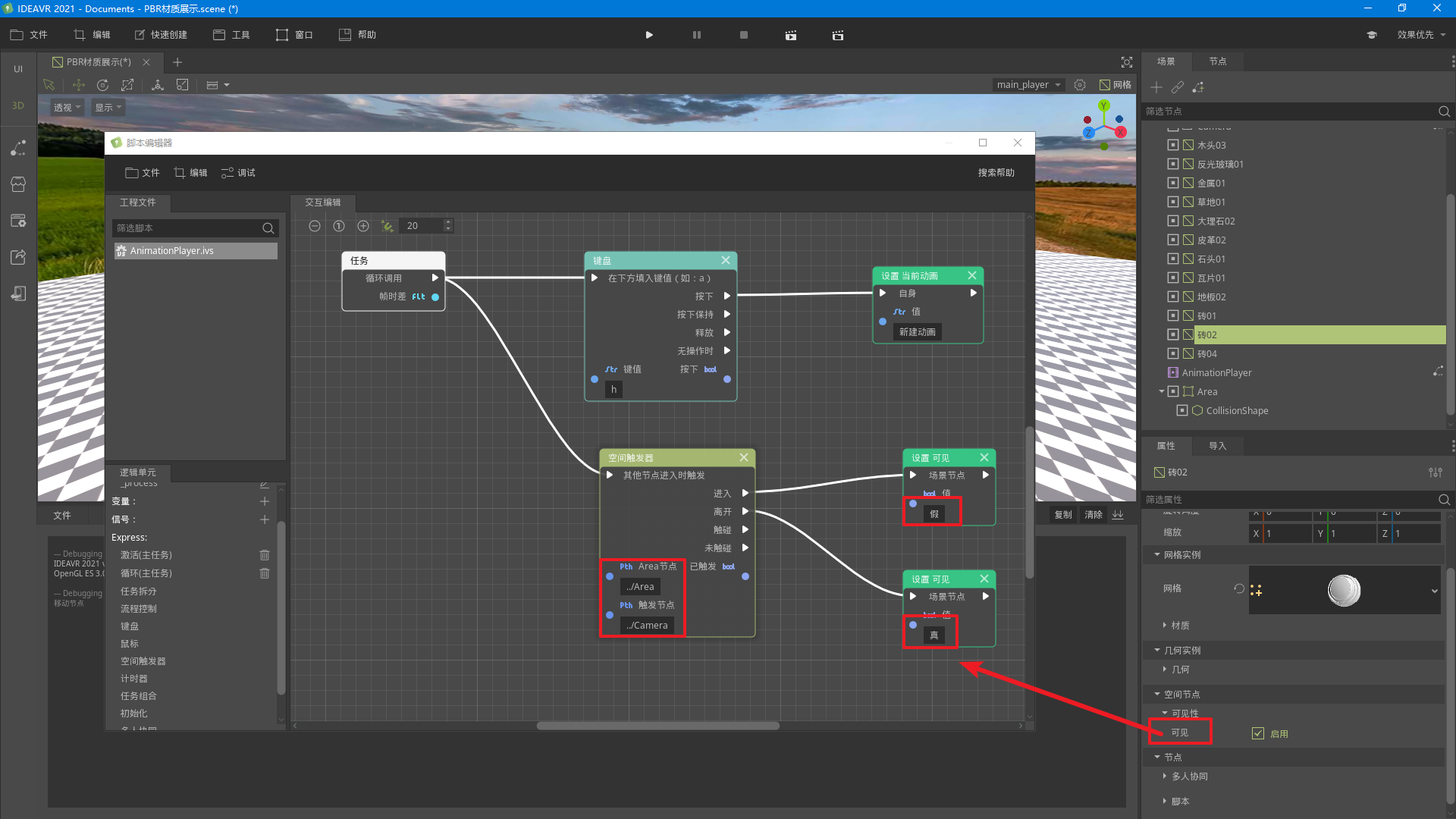Viewport: 1456px width, 819px height.
Task: Toggle visibility of CollisionShape node
Action: (1182, 410)
